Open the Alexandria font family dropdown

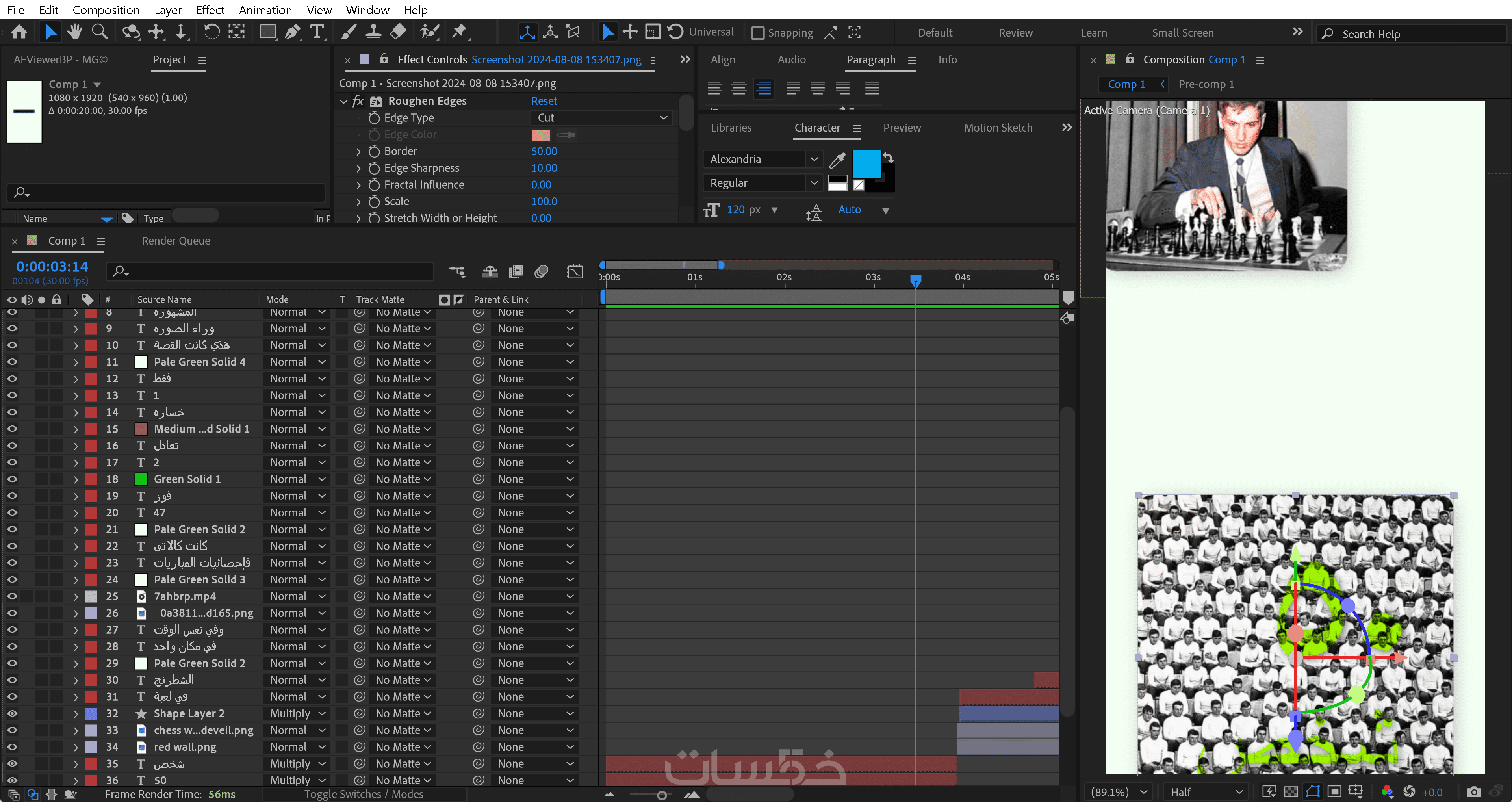coord(814,159)
